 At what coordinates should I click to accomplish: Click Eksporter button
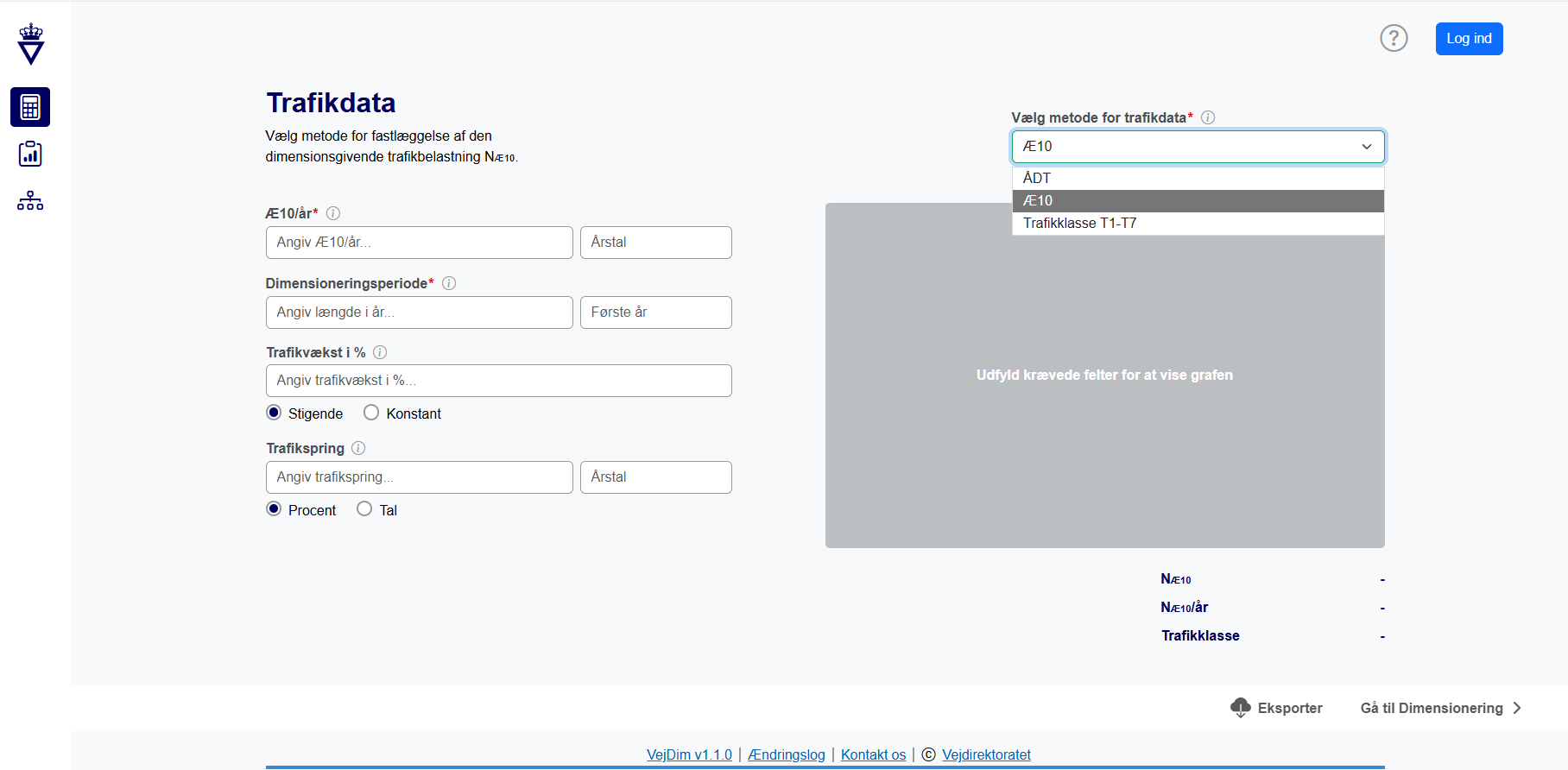click(1276, 708)
